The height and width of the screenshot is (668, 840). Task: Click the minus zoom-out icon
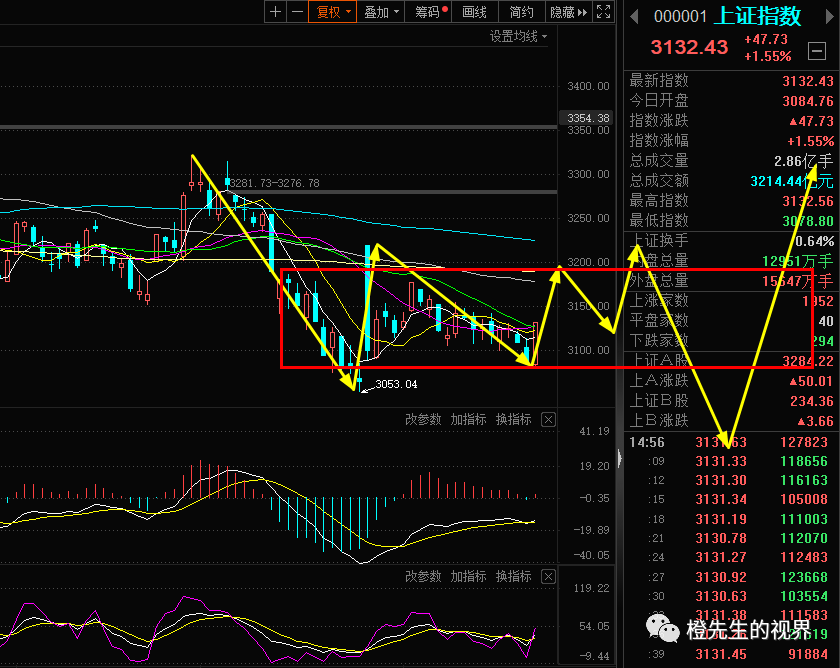click(297, 12)
